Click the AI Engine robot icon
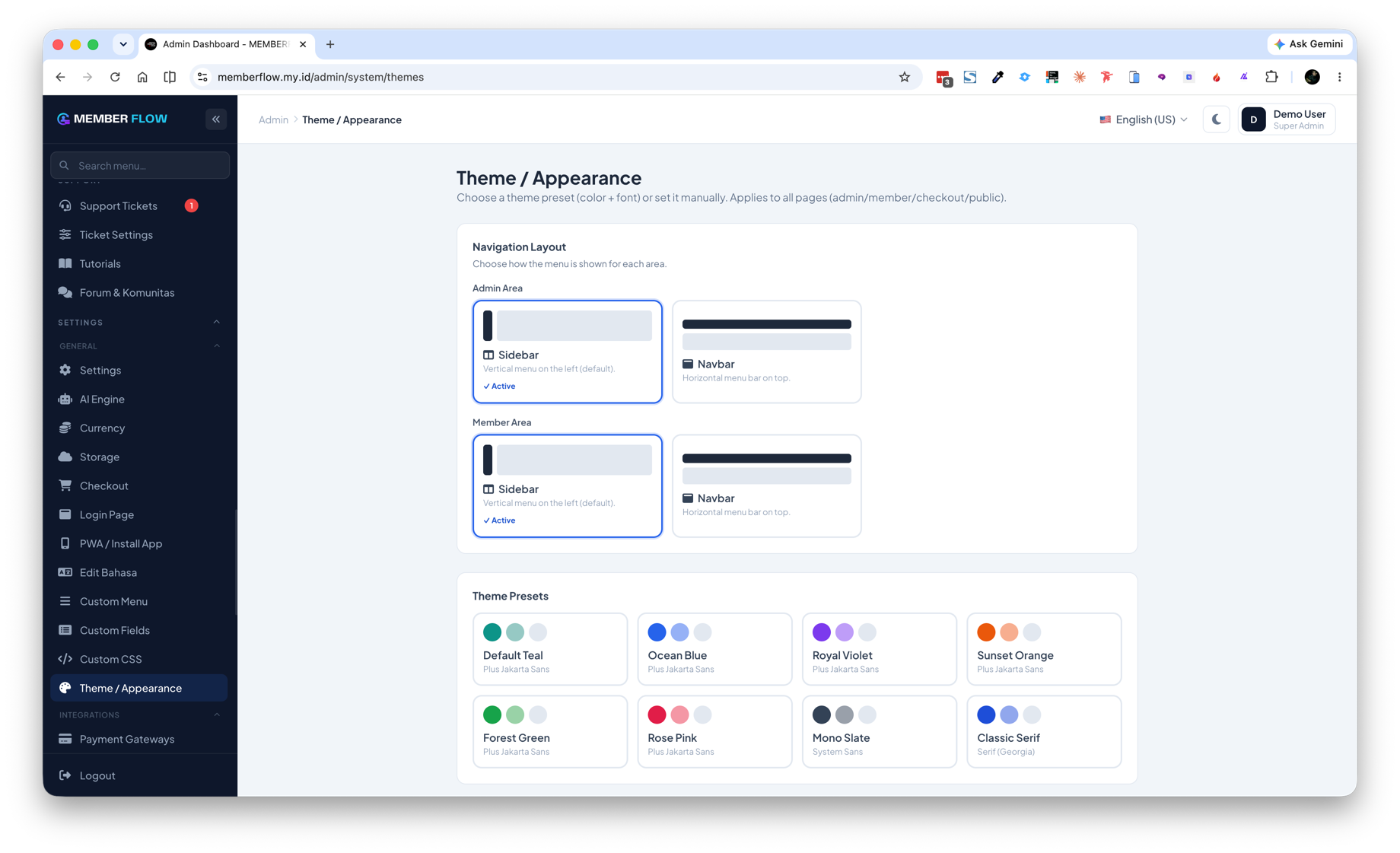The image size is (1400, 853). tap(65, 399)
